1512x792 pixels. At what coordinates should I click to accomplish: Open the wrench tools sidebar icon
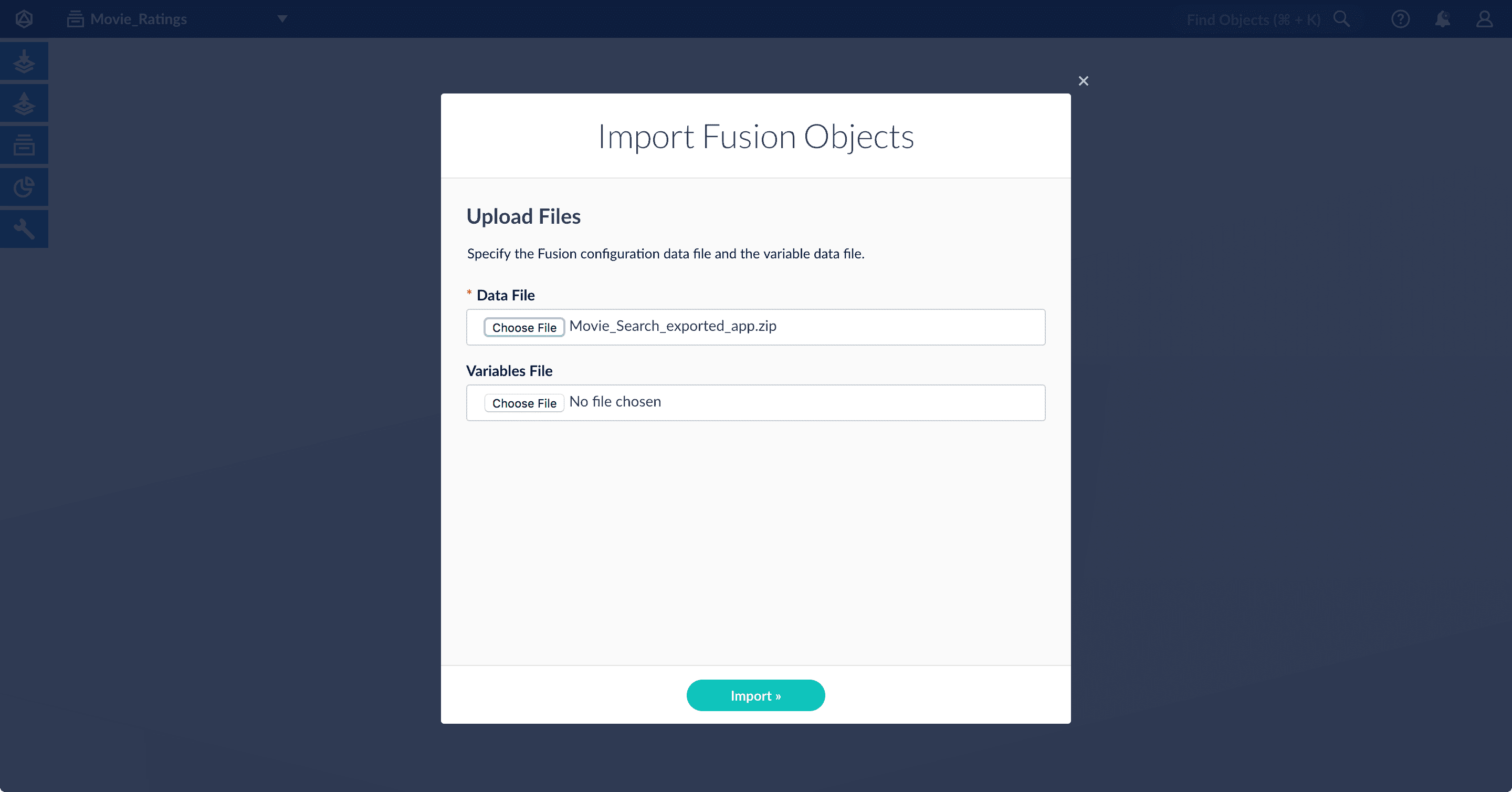[x=24, y=228]
